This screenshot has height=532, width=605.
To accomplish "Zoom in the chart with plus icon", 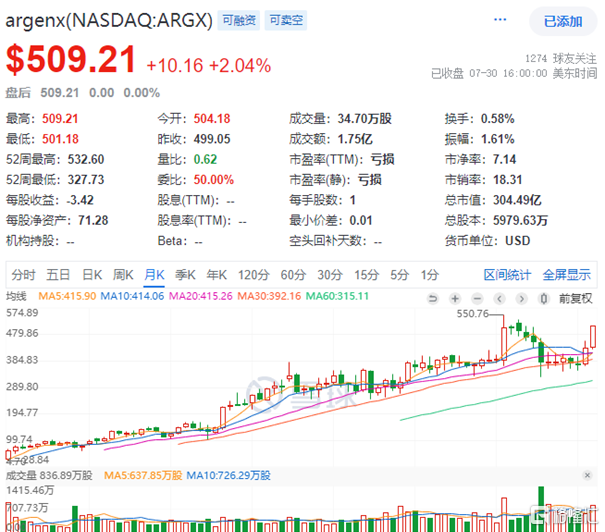I will point(455,299).
